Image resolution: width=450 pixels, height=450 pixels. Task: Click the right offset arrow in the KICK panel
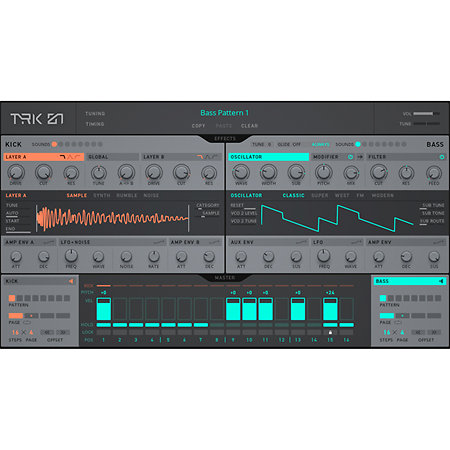click(63, 332)
